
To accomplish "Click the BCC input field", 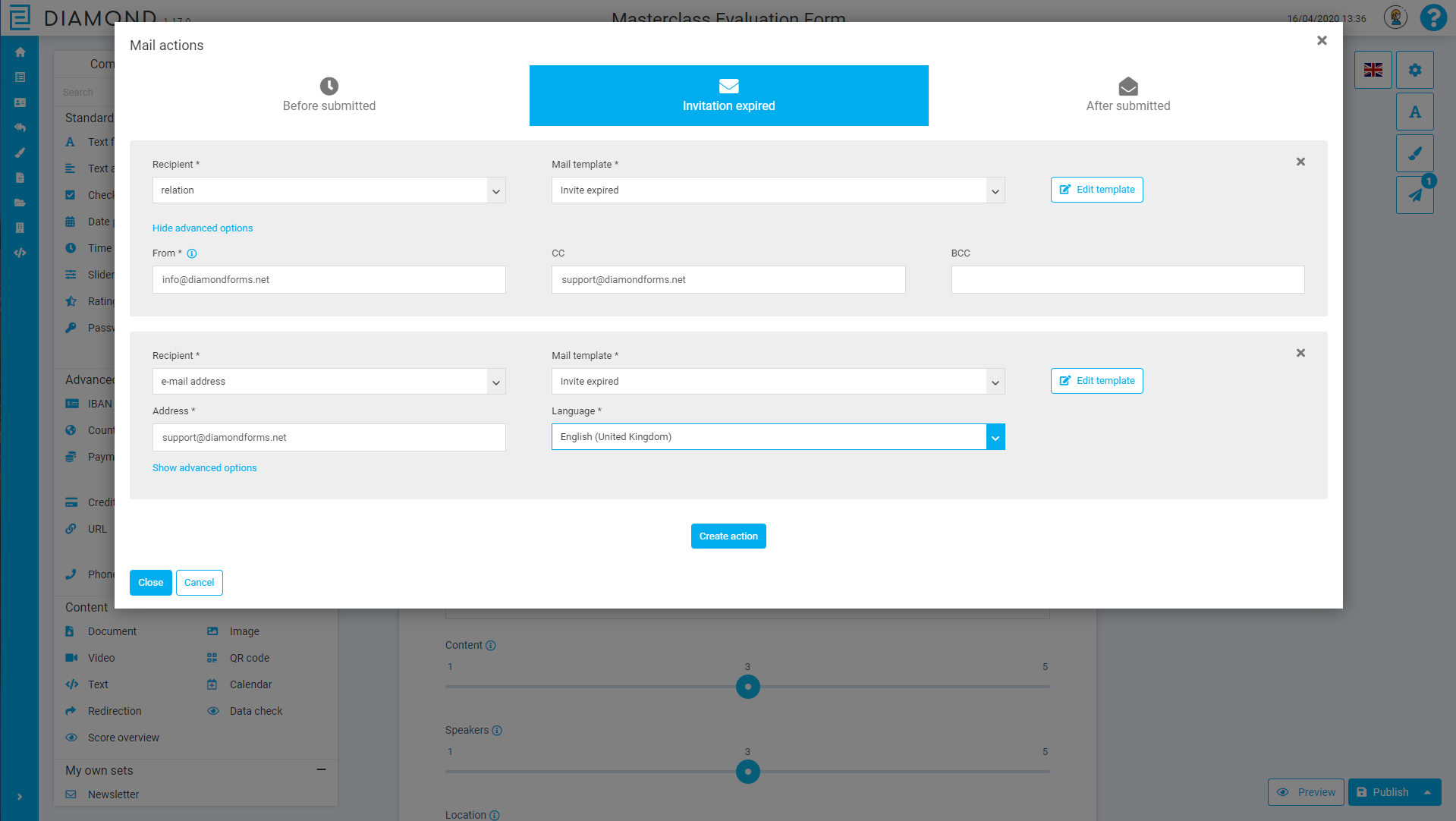I will click(x=1127, y=280).
